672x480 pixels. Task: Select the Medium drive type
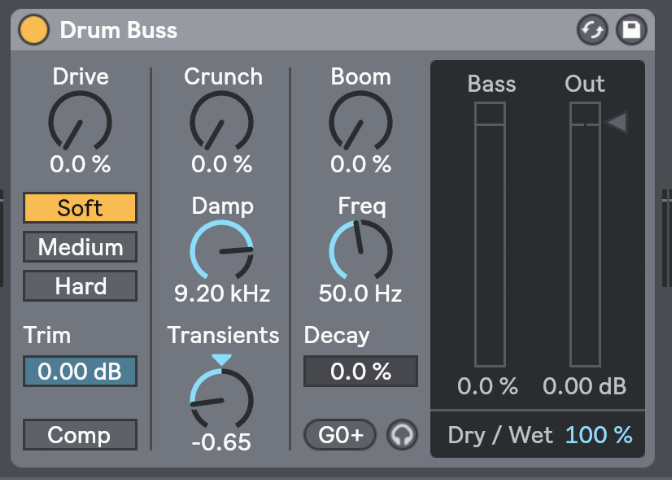(x=80, y=247)
